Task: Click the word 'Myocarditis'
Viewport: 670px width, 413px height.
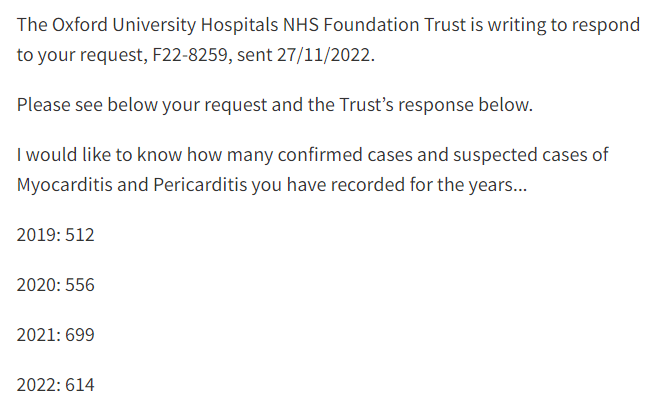Action: point(65,185)
